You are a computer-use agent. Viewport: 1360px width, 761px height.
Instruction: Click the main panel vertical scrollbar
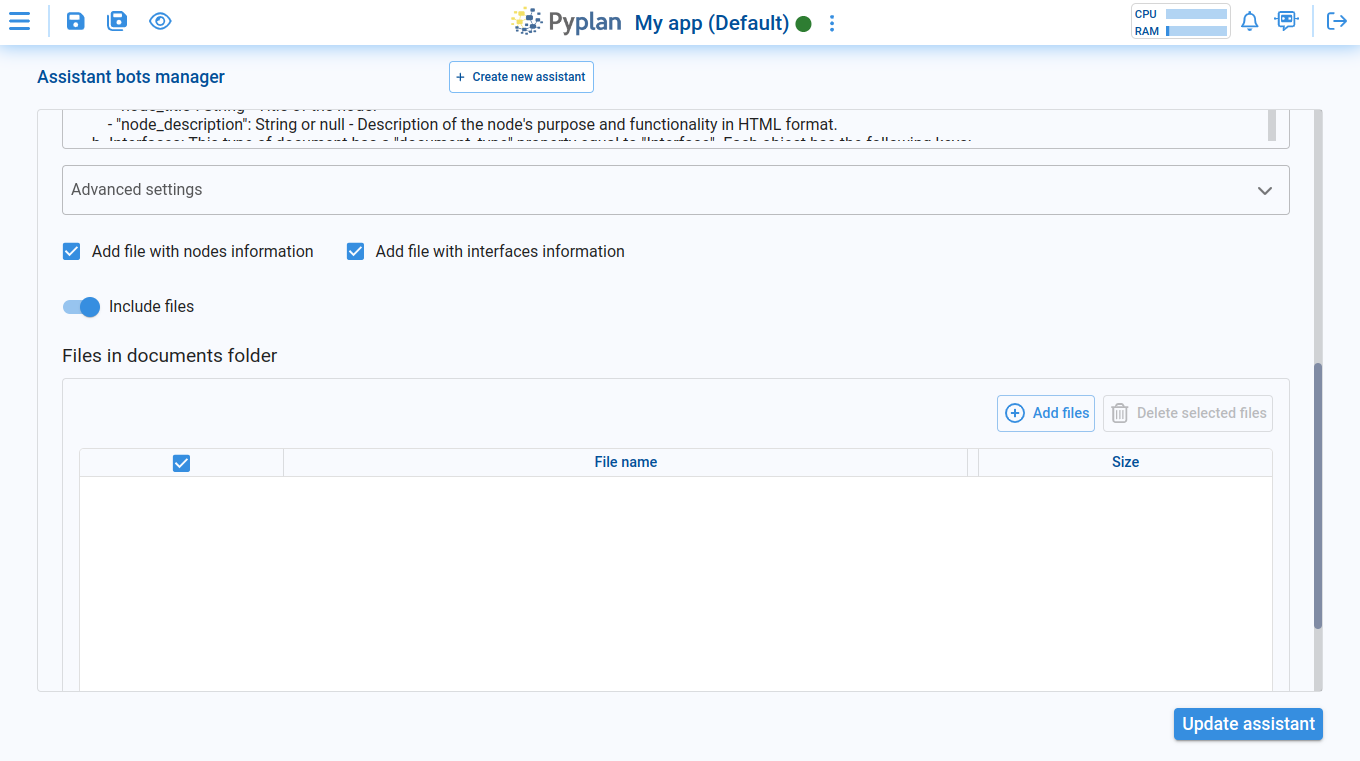point(1318,495)
